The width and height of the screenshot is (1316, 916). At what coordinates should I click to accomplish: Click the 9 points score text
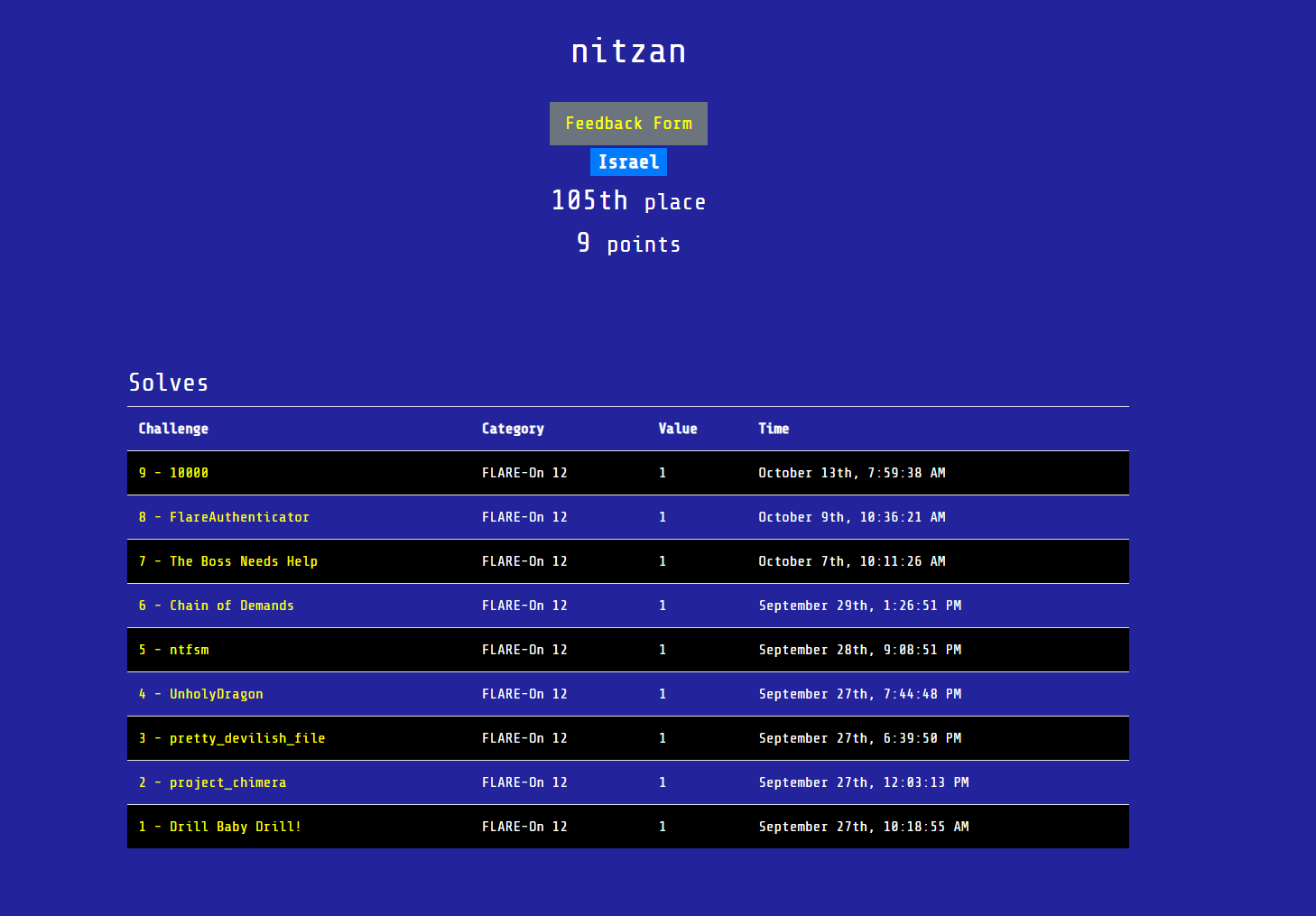click(628, 244)
